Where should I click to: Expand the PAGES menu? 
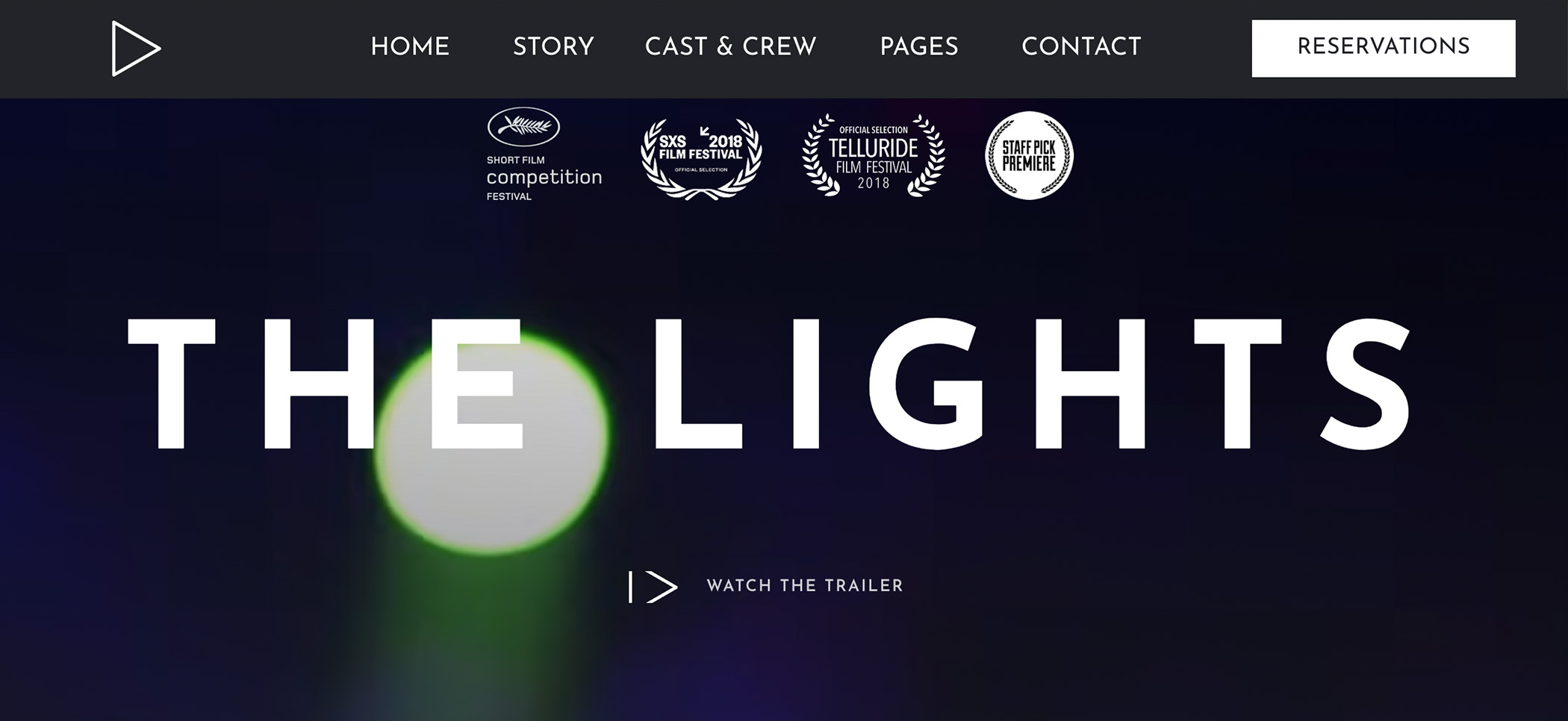(918, 47)
